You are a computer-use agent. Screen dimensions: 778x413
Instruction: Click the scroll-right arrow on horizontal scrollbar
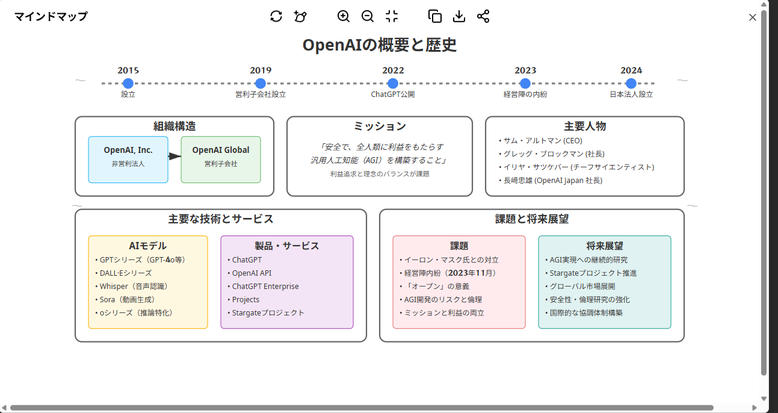(x=755, y=408)
